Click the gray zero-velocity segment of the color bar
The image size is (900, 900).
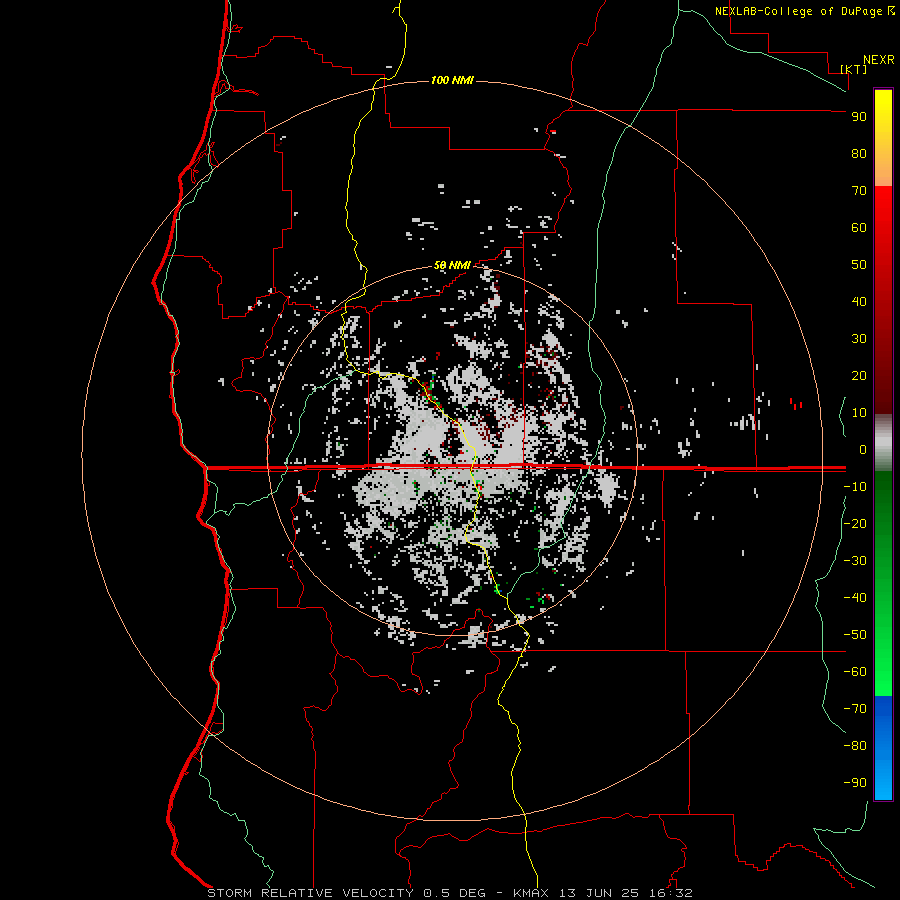tap(883, 443)
